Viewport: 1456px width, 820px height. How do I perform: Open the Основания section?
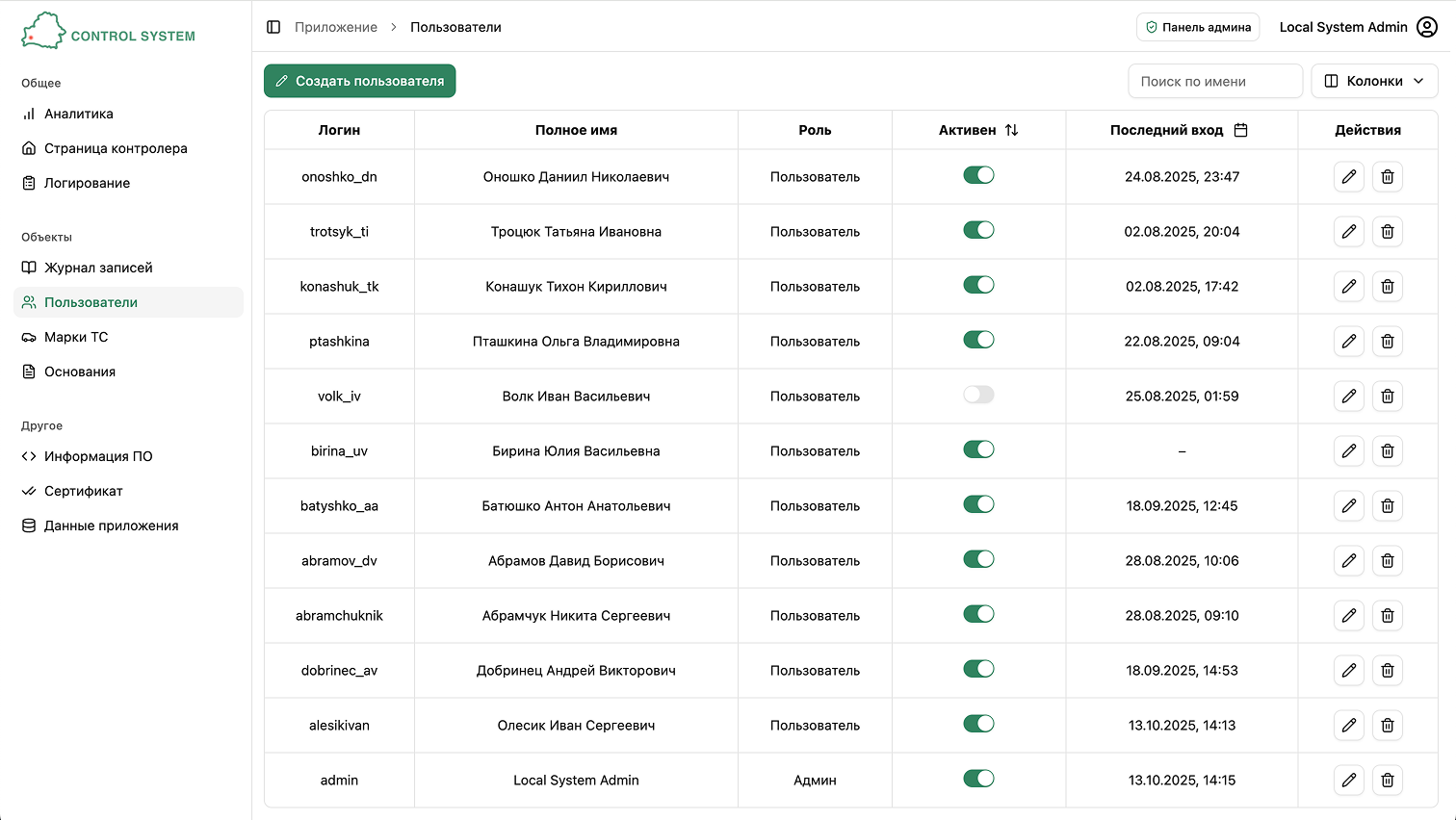(128, 372)
